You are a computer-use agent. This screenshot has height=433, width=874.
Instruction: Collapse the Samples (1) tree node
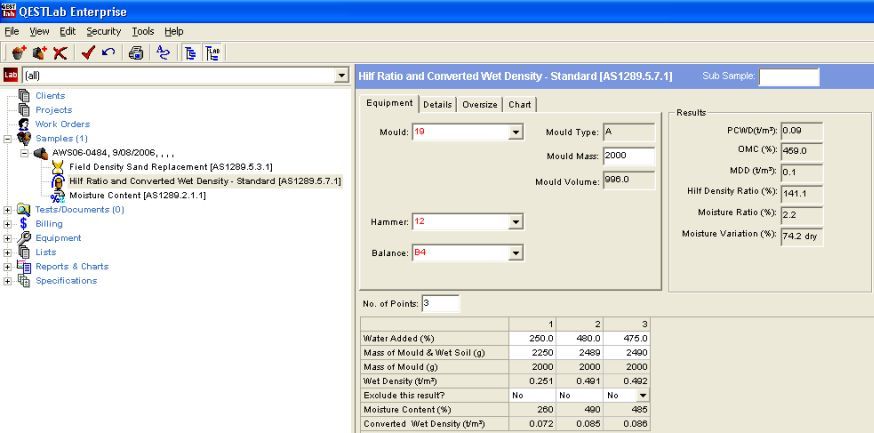coord(8,137)
